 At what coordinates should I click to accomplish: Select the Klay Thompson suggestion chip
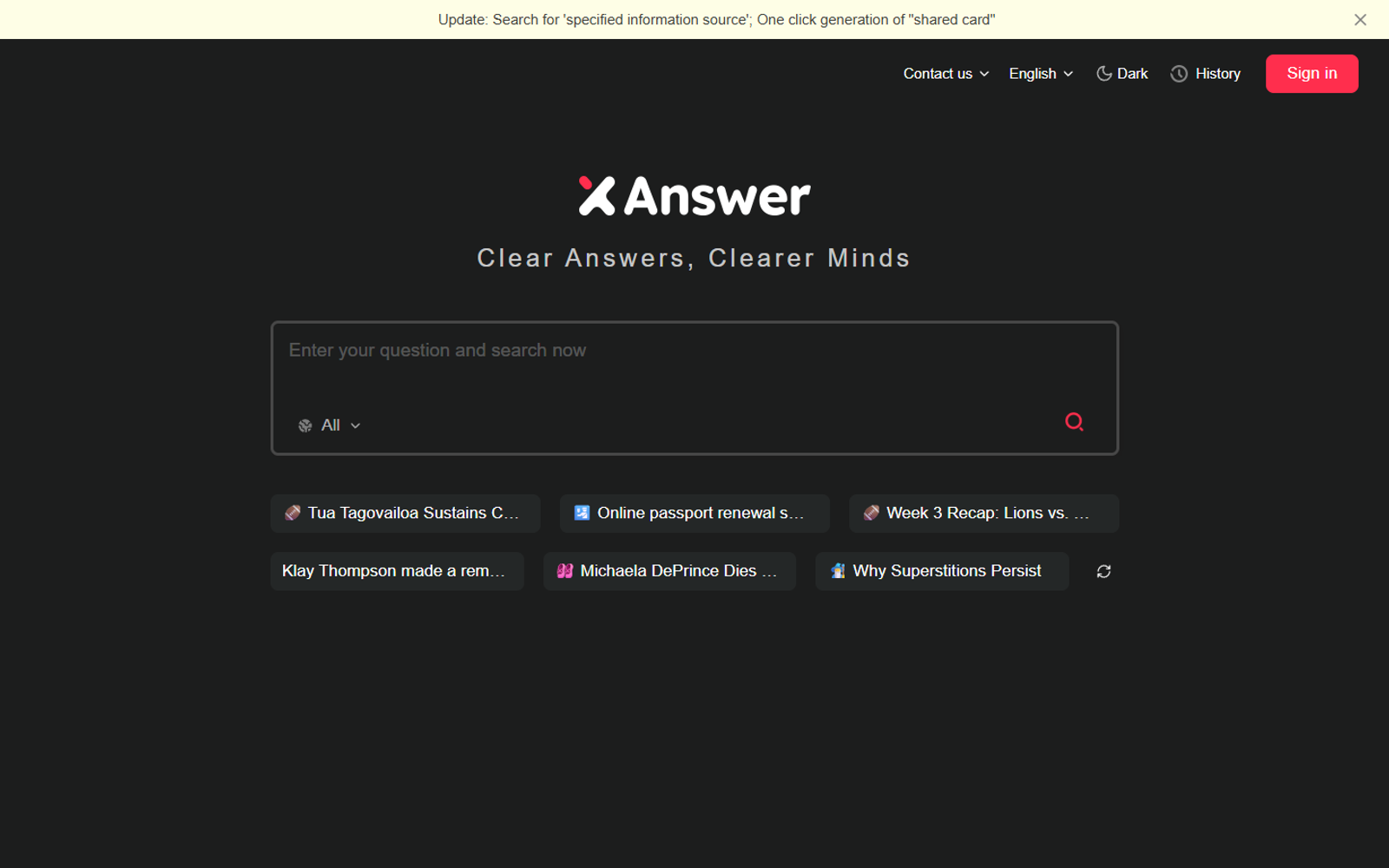coord(397,571)
